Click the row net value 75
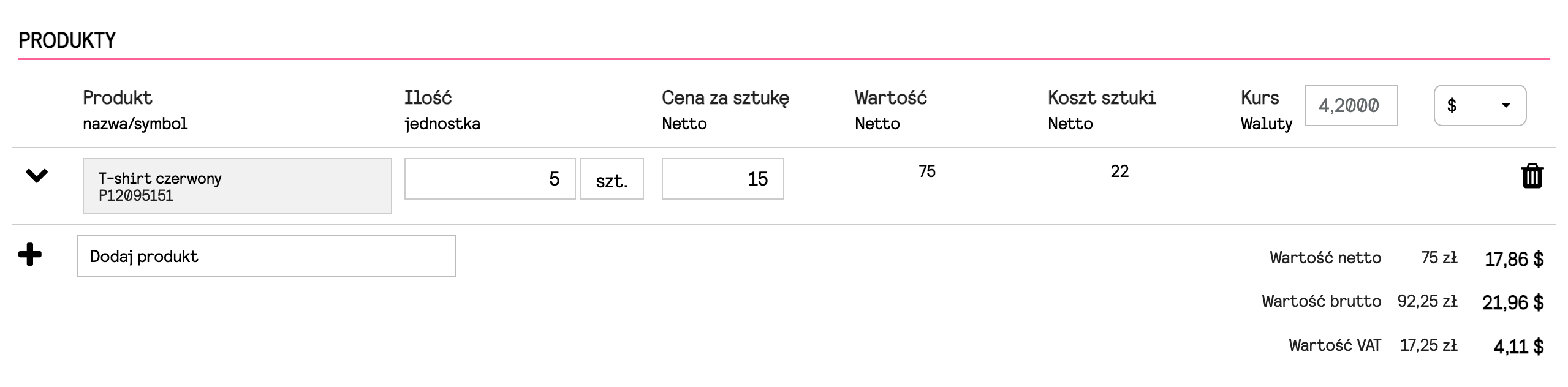1568x387 pixels. point(927,171)
